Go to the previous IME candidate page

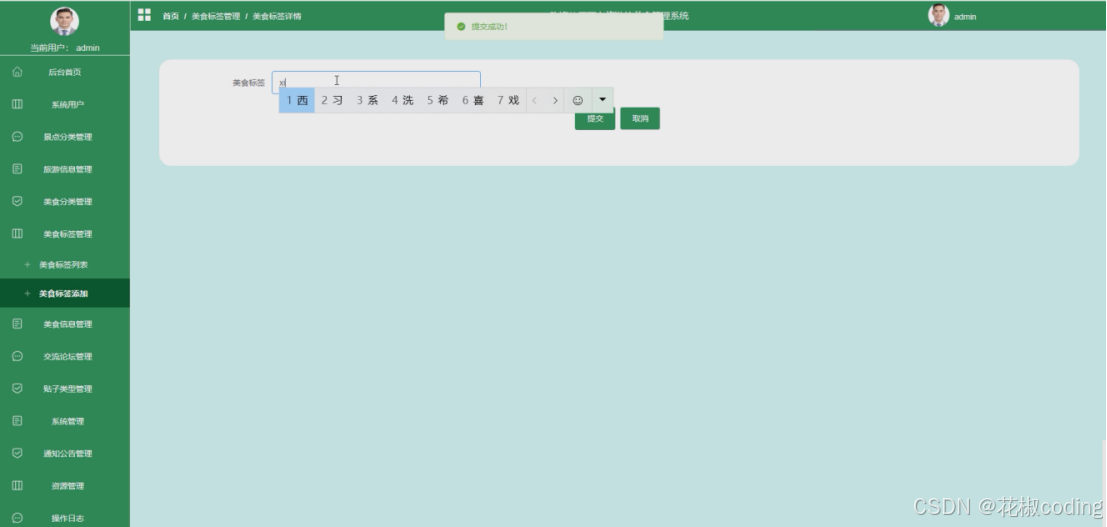[534, 100]
